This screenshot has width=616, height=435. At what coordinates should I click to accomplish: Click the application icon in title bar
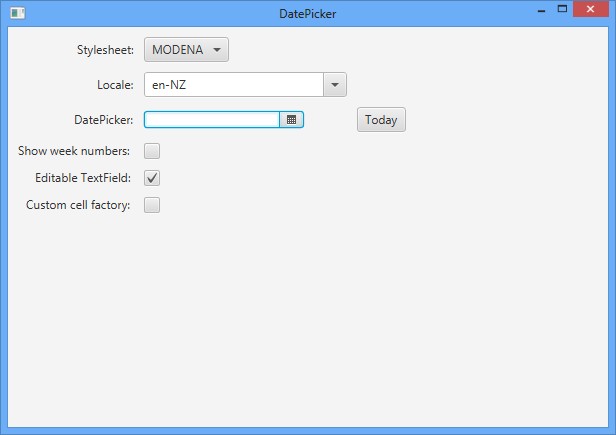(x=17, y=13)
